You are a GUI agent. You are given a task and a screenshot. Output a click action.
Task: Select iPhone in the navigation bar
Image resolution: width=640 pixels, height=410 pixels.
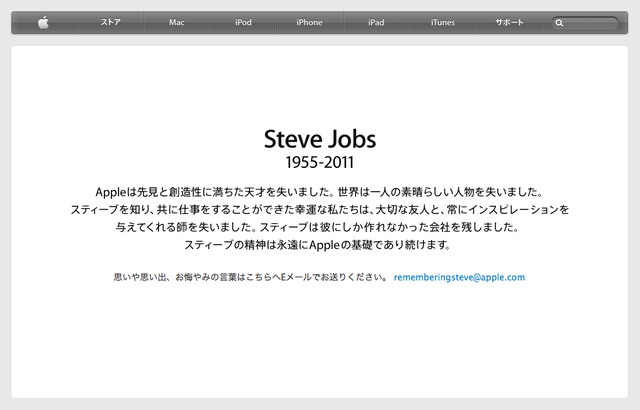[309, 22]
